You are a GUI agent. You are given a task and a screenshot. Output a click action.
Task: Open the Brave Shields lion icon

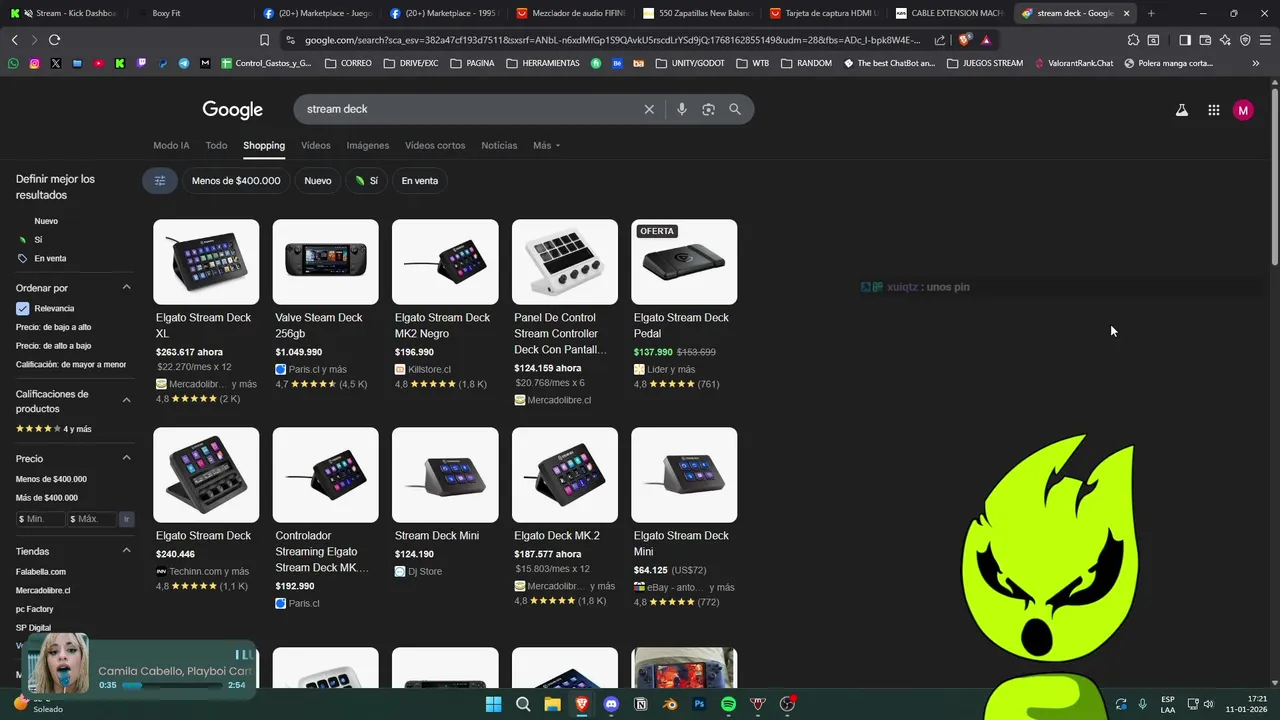964,40
